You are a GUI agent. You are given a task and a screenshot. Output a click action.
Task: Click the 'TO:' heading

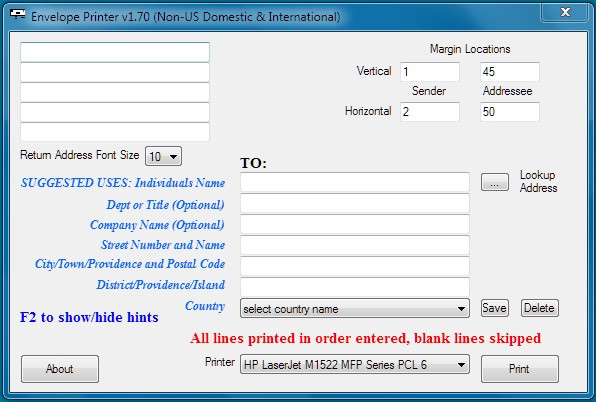click(x=254, y=163)
